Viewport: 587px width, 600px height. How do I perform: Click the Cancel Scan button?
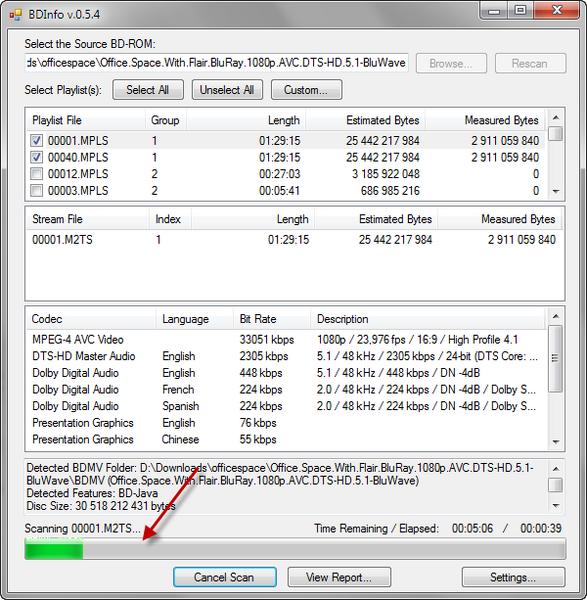click(225, 577)
